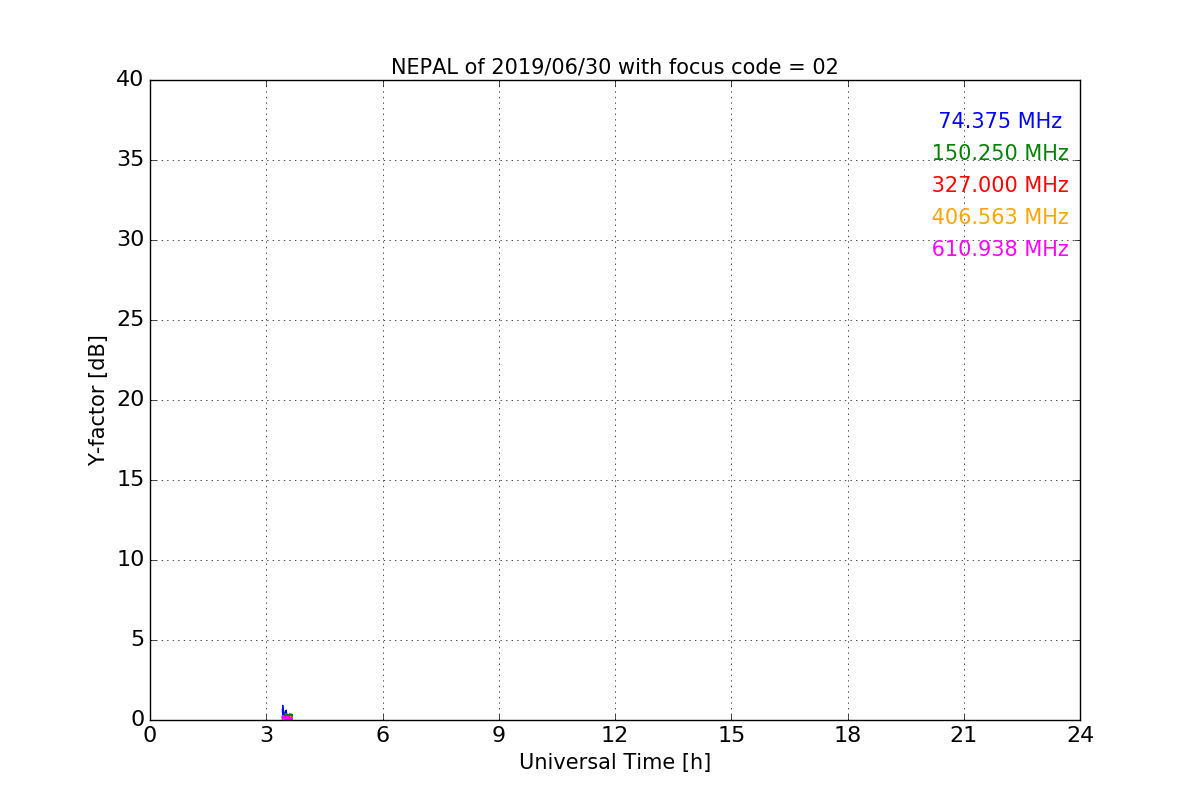
Task: Click the x-axis tick label 18
Action: 848,735
